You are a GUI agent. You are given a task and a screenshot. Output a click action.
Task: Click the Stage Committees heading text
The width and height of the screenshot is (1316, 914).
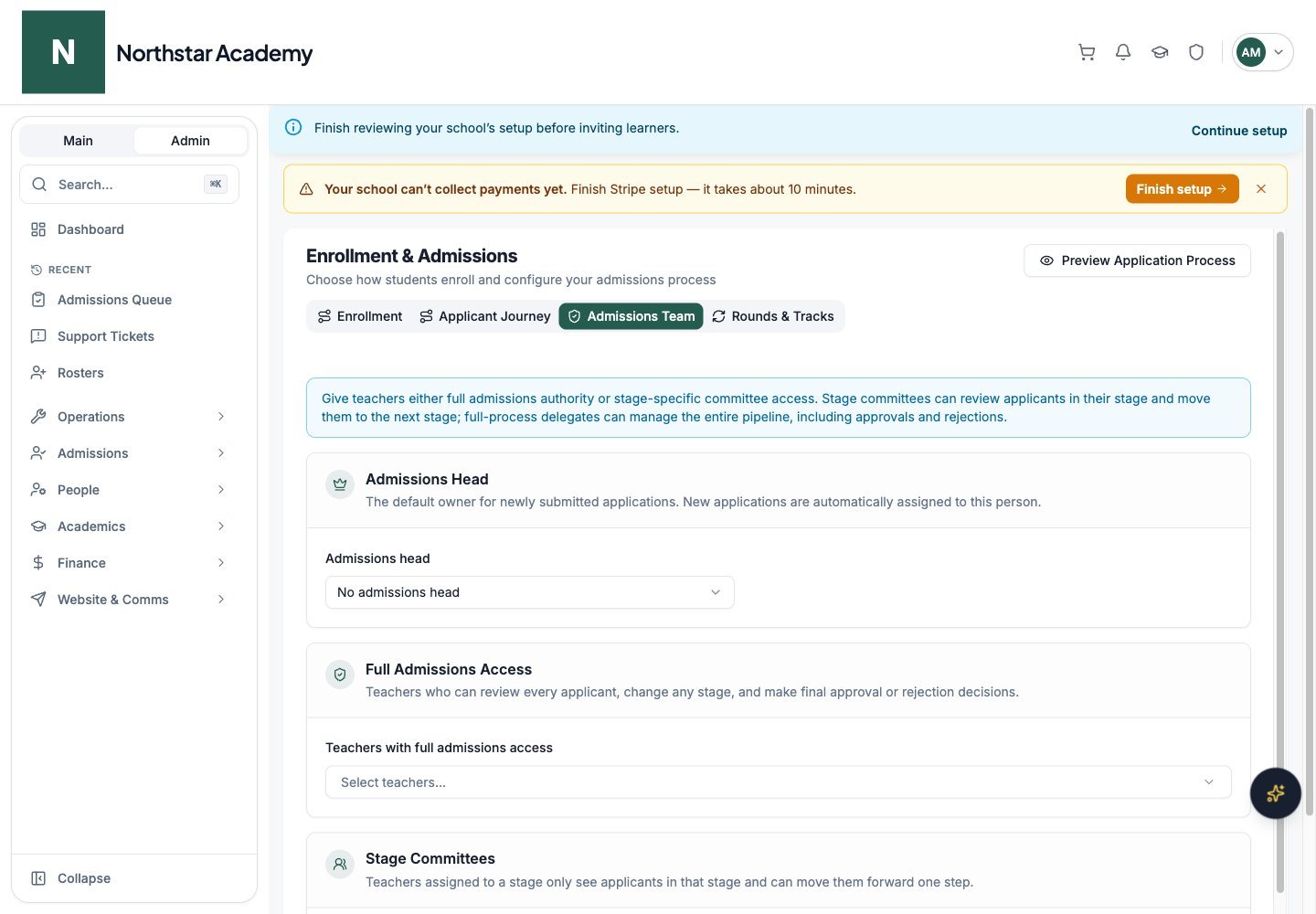point(430,858)
